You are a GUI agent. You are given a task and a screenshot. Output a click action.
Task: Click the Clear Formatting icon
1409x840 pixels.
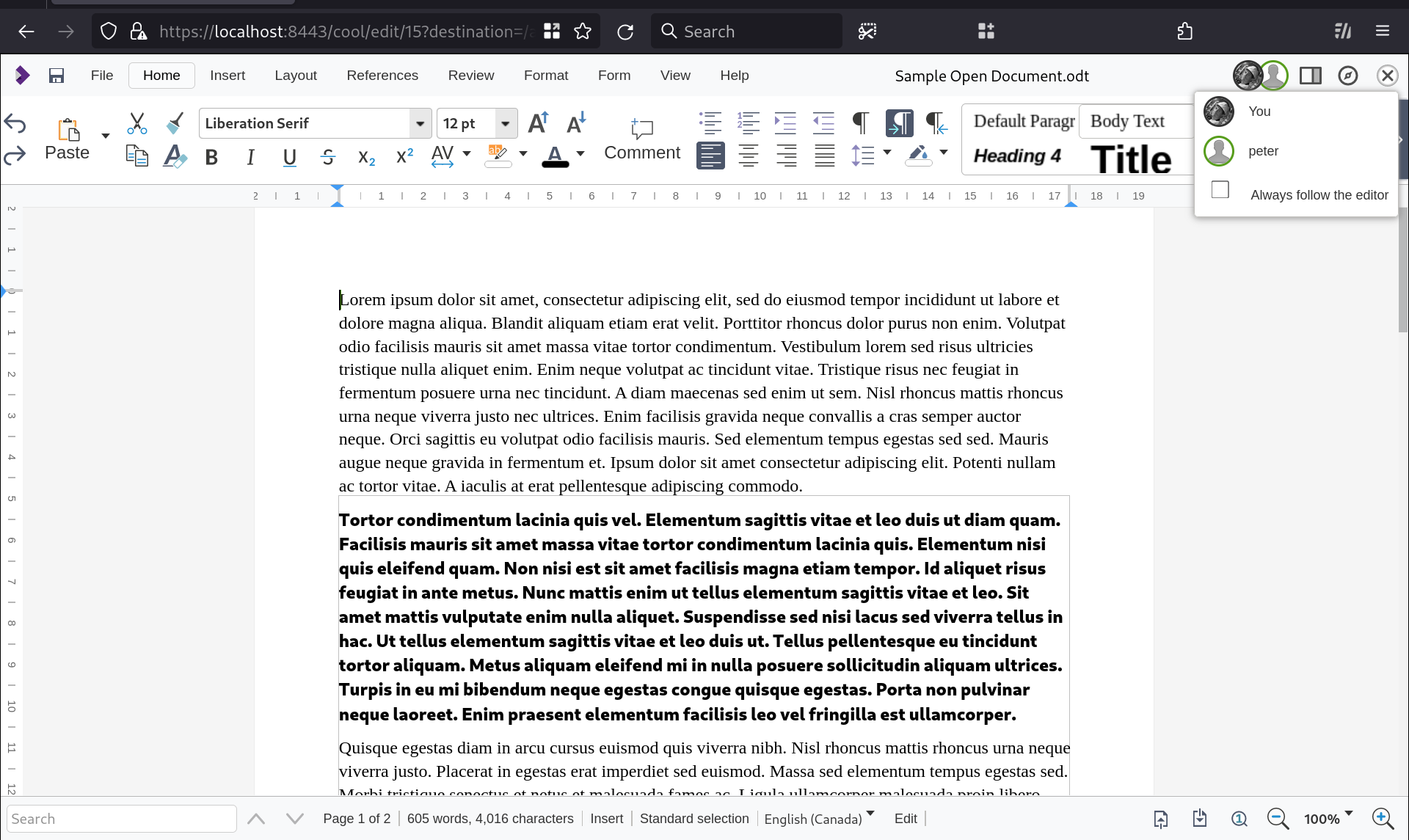point(175,156)
